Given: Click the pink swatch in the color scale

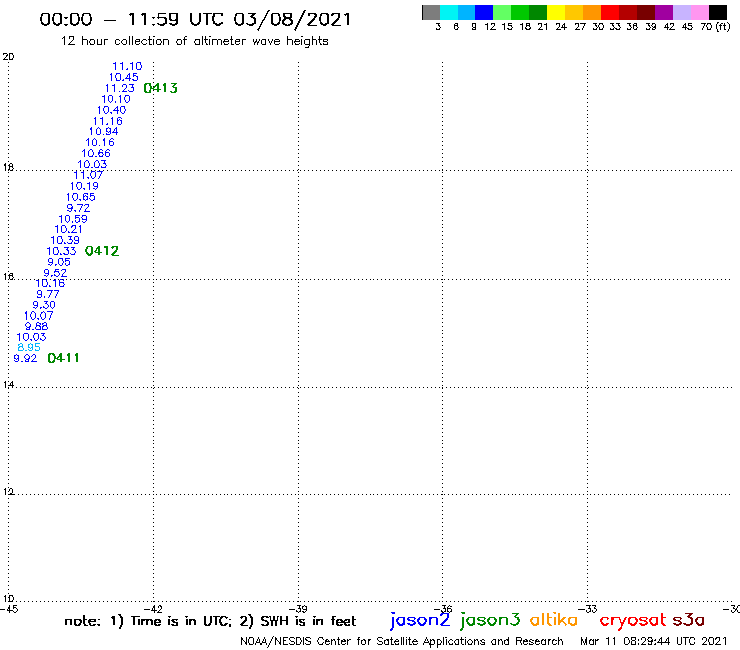Looking at the screenshot, I should 700,12.
